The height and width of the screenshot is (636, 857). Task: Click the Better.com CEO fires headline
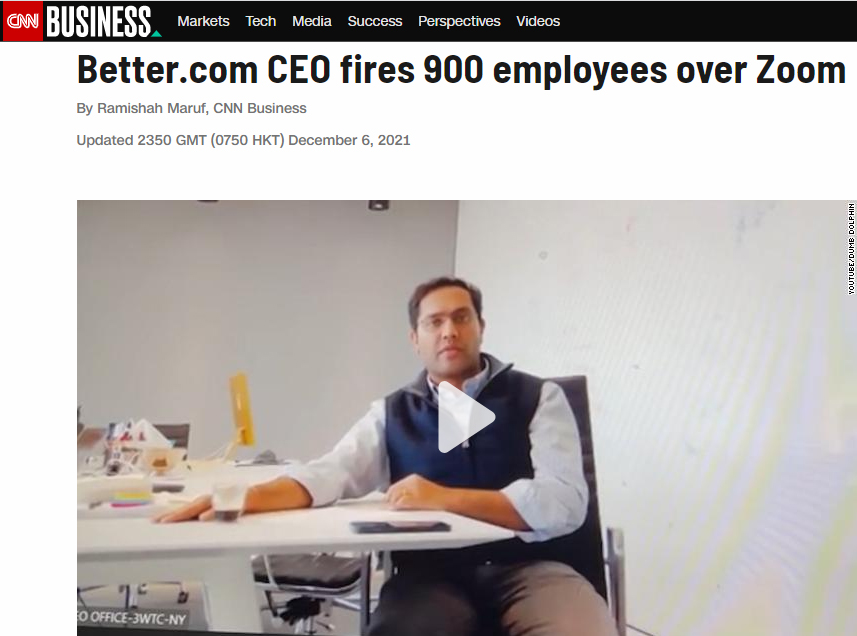462,71
